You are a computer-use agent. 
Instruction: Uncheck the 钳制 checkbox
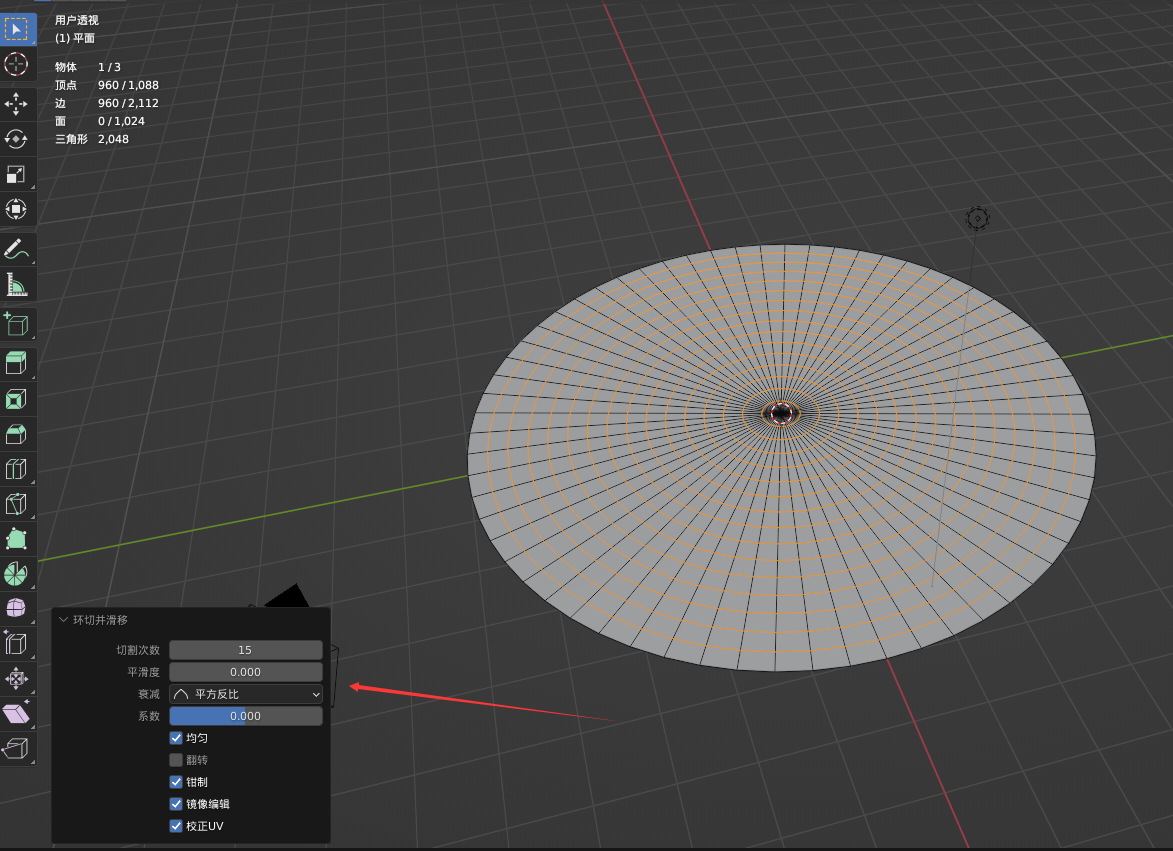pyautogui.click(x=176, y=782)
